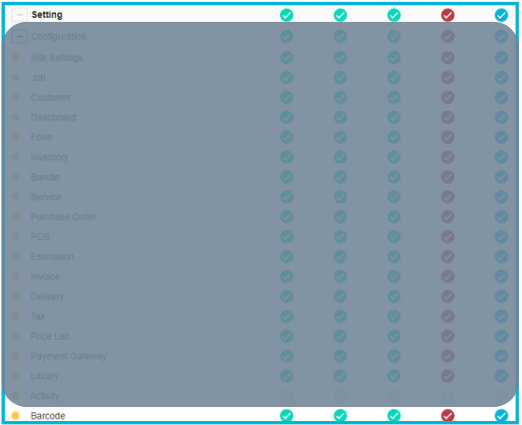
Task: Toggle the red checkmark in Setting row
Action: coord(447,15)
